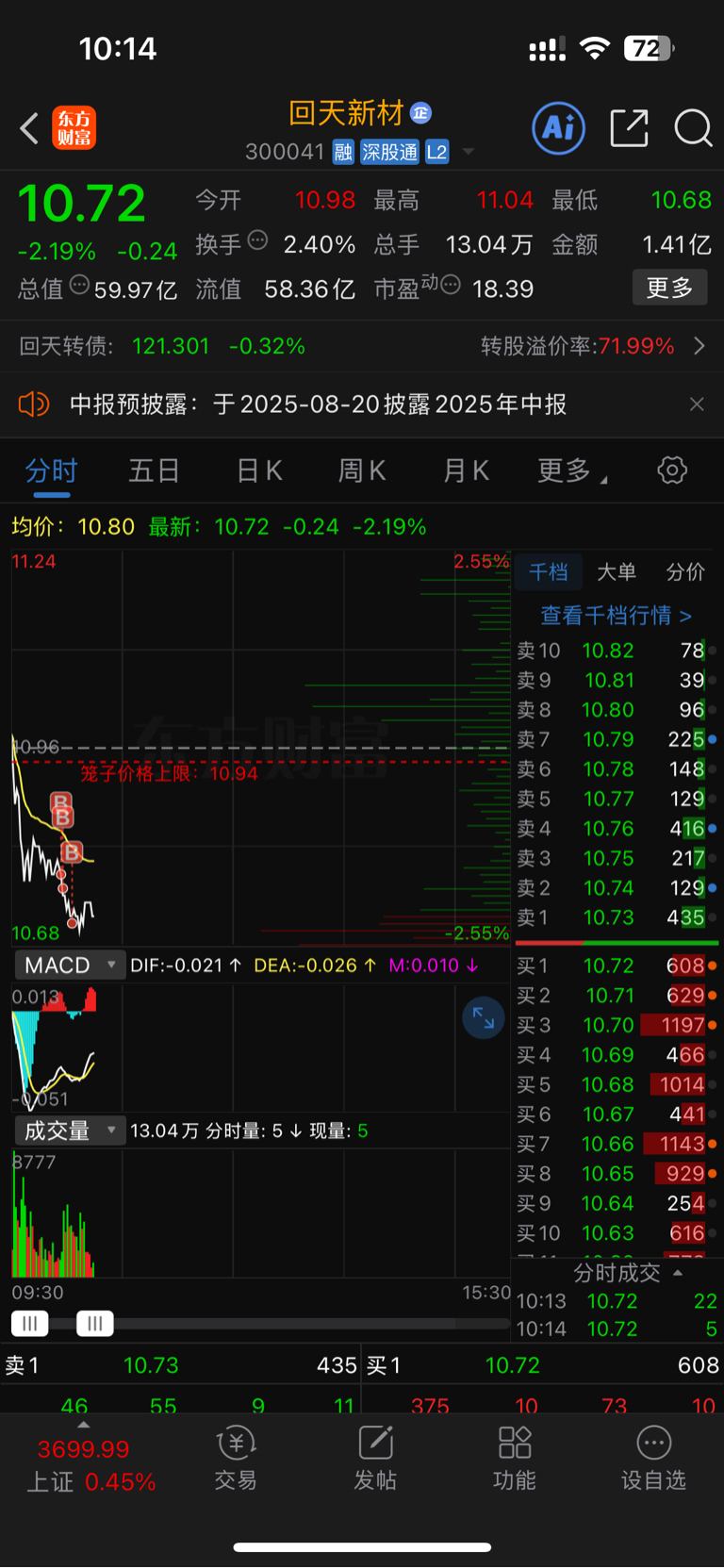Screen dimensions: 724x1568
Task: Tap info icon next to 总值
Action: tap(79, 285)
